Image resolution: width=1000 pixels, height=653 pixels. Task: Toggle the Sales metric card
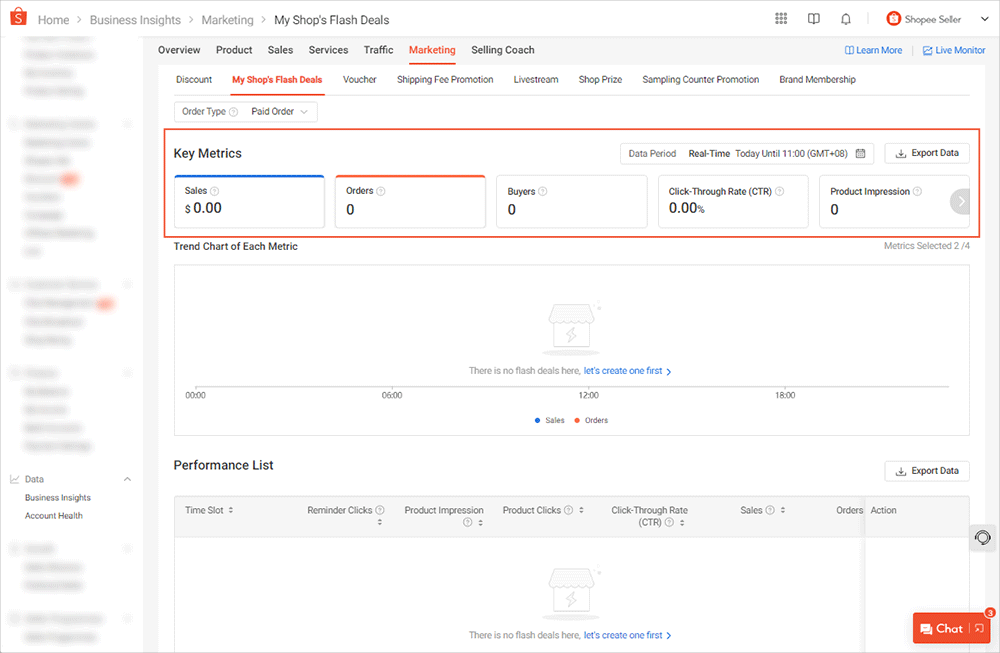pos(249,202)
